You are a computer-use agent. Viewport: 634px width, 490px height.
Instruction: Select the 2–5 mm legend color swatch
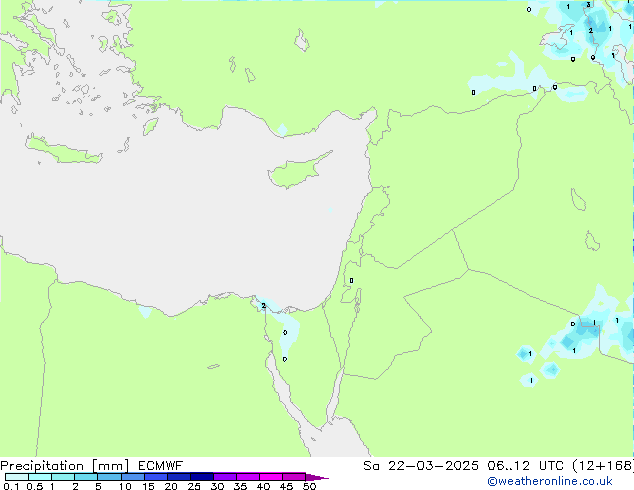tap(86, 477)
